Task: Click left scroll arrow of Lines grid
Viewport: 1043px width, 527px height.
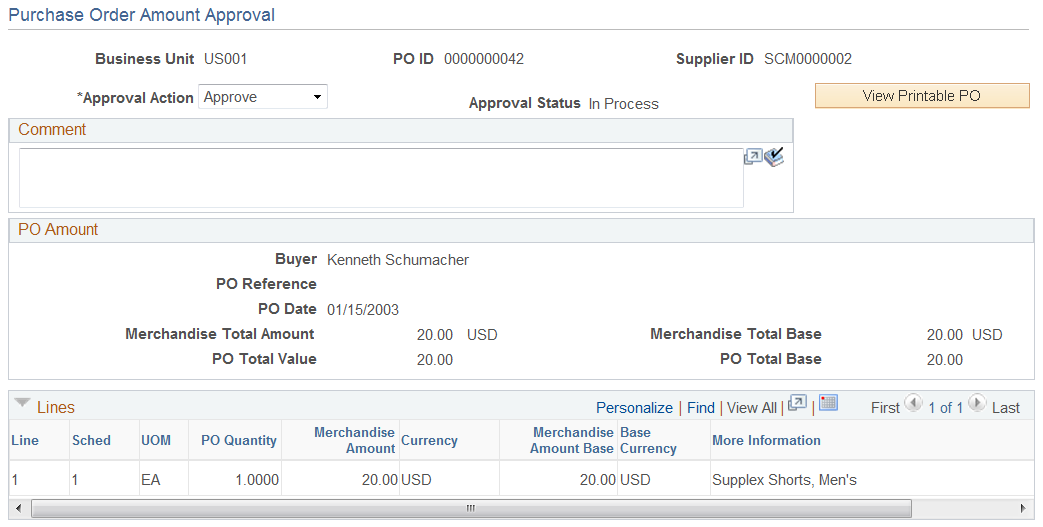Action: coord(19,509)
